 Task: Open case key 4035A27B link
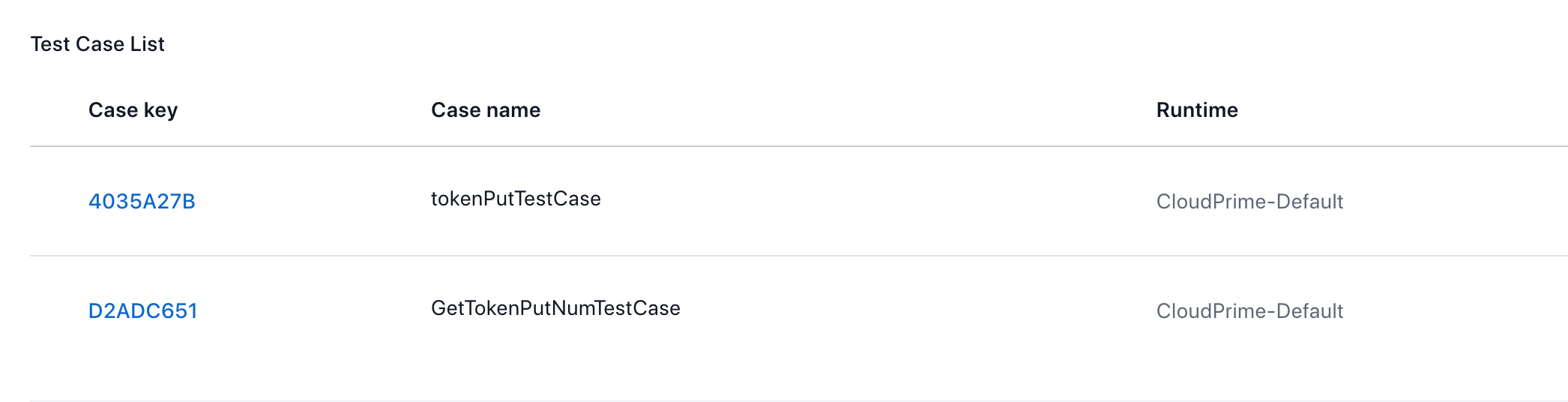coord(142,201)
